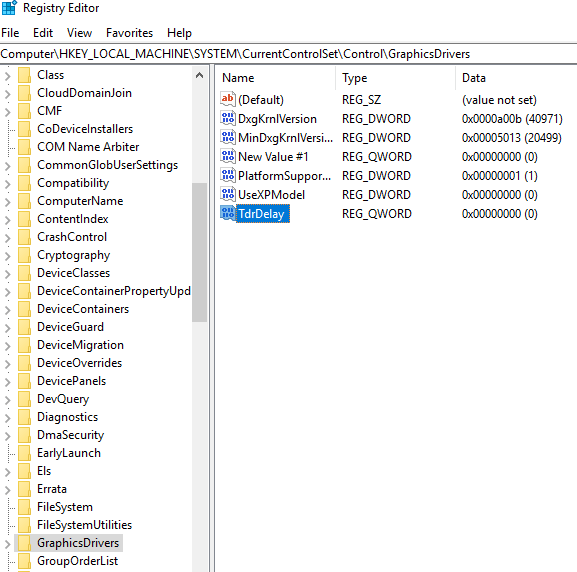Click the EarlyLaunch folder icon
577x572 pixels.
pyautogui.click(x=25, y=453)
